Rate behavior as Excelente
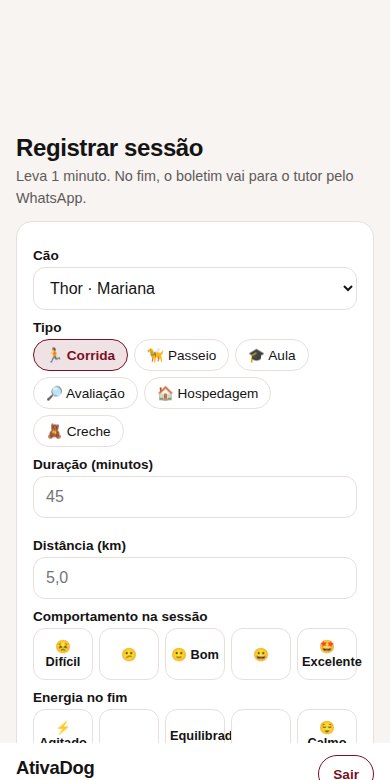Image resolution: width=390 pixels, height=780 pixels. [x=327, y=654]
